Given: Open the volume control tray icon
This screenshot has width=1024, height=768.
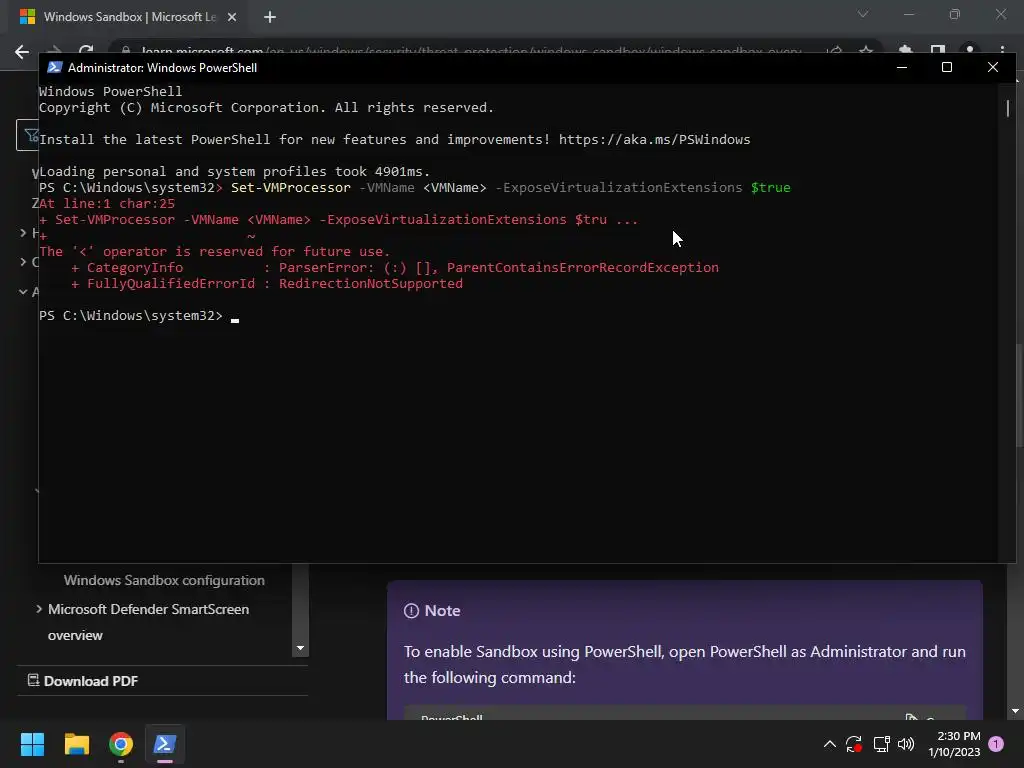Looking at the screenshot, I should click(x=906, y=744).
